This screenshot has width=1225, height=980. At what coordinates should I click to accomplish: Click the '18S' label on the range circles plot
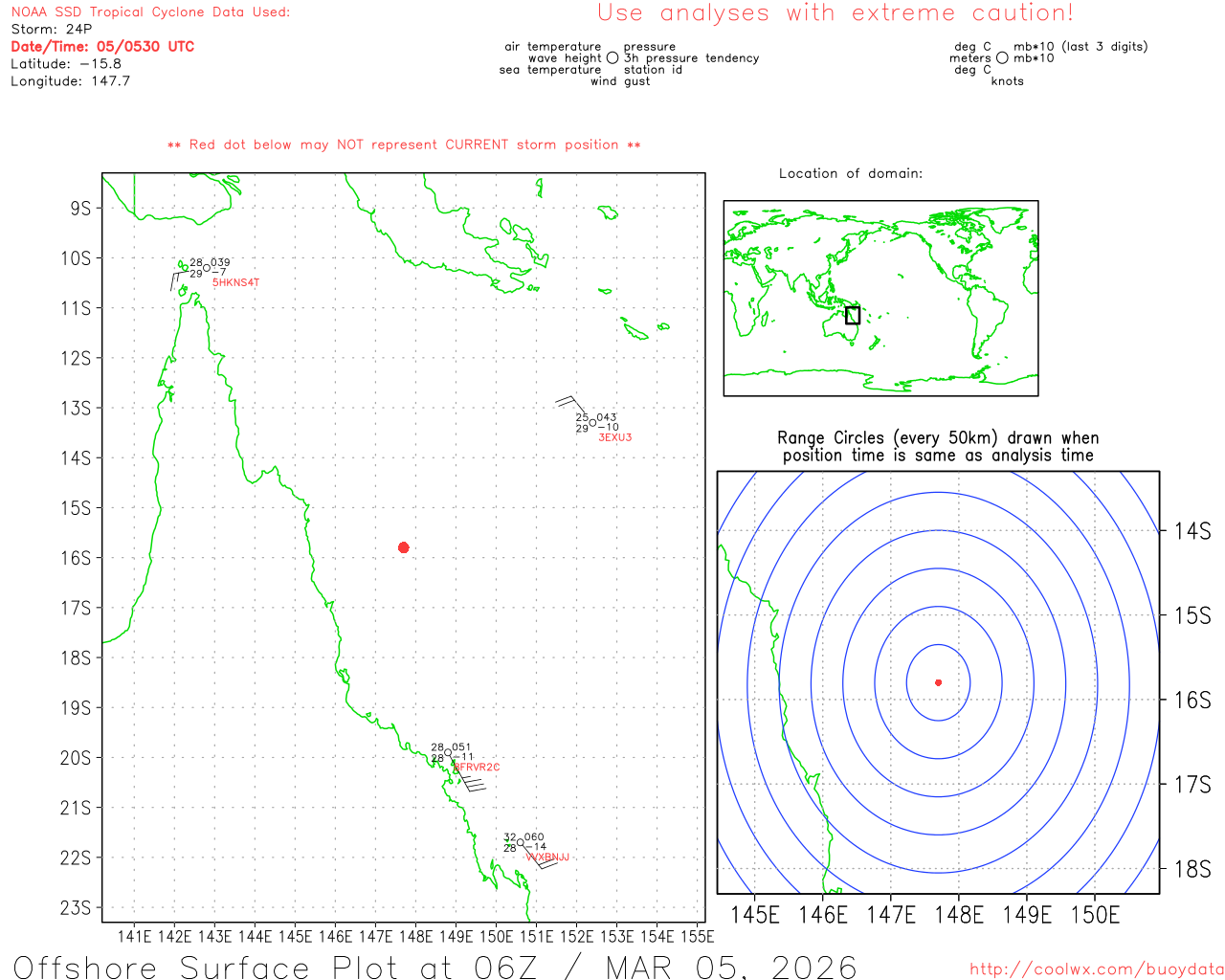tap(1192, 869)
